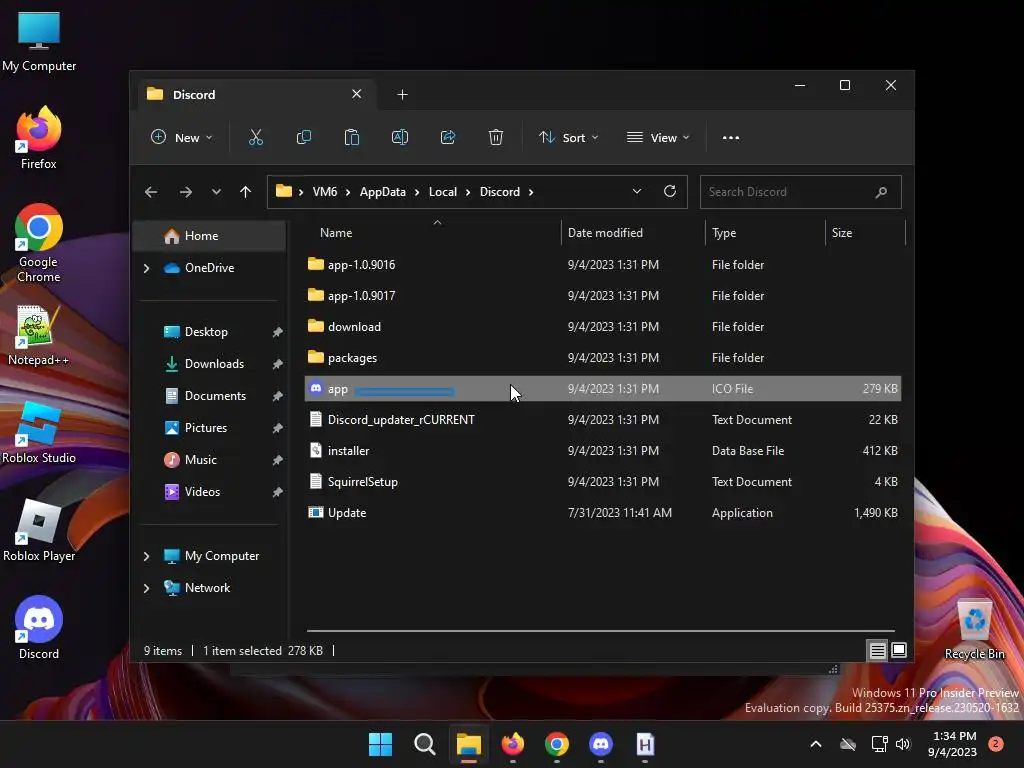Click Chrome icon in the taskbar
Viewport: 1024px width, 768px height.
[x=556, y=744]
